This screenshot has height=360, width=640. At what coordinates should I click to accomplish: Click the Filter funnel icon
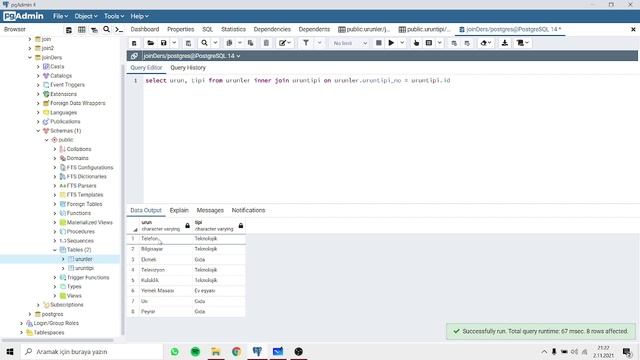[x=306, y=43]
